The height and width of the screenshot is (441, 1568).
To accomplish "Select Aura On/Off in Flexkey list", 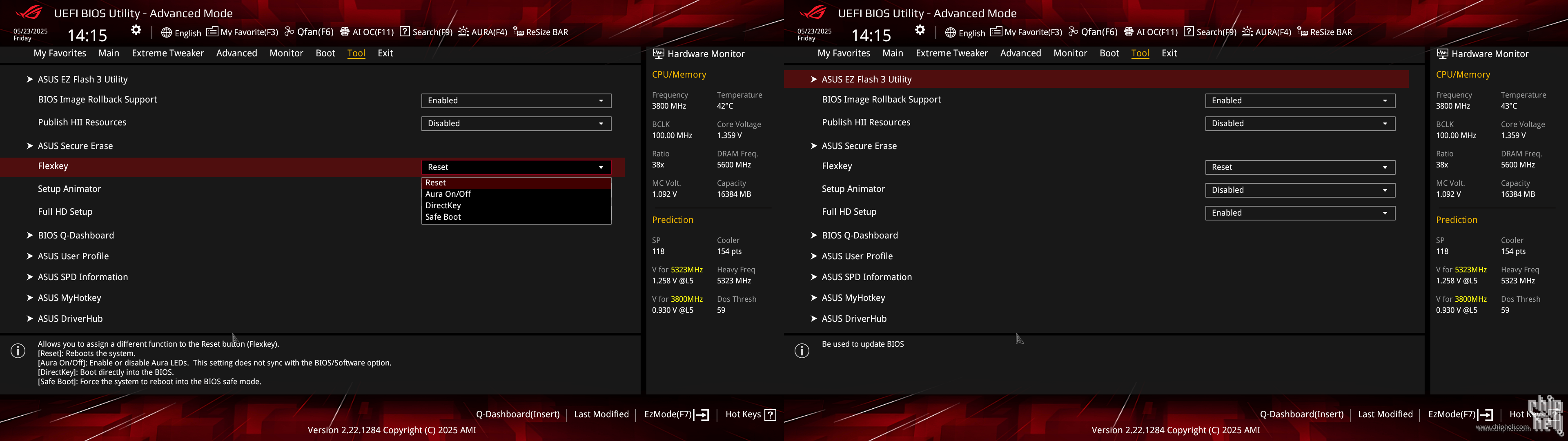I will point(516,194).
